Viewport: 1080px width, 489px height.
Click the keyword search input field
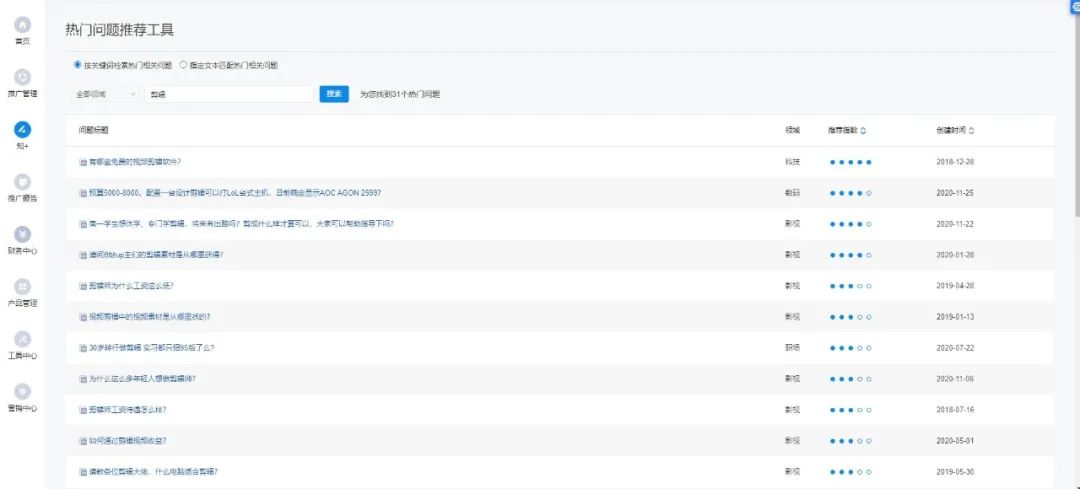229,94
